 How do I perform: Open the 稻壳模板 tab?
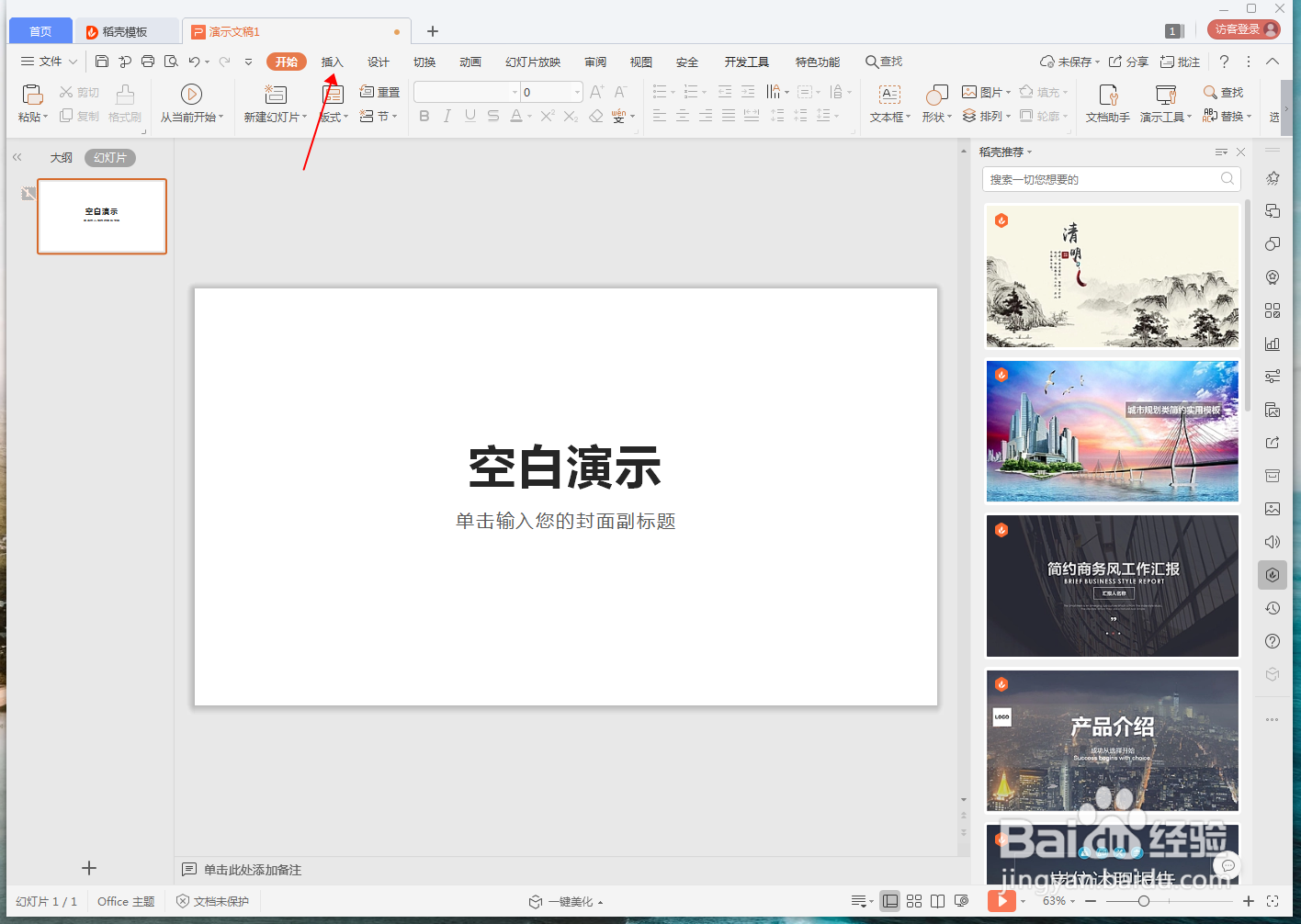(127, 30)
